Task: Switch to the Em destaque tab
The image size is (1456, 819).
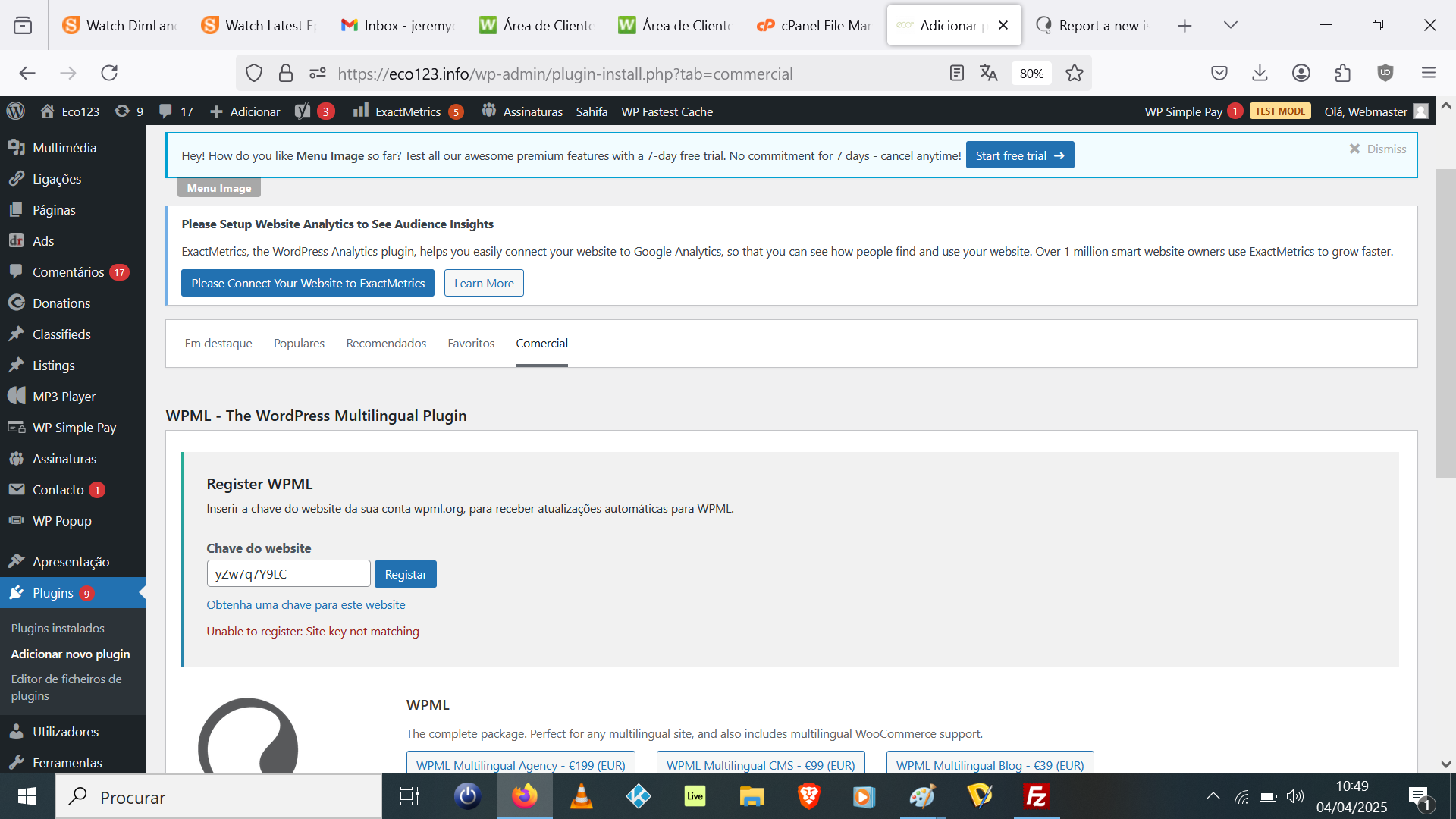Action: (x=218, y=344)
